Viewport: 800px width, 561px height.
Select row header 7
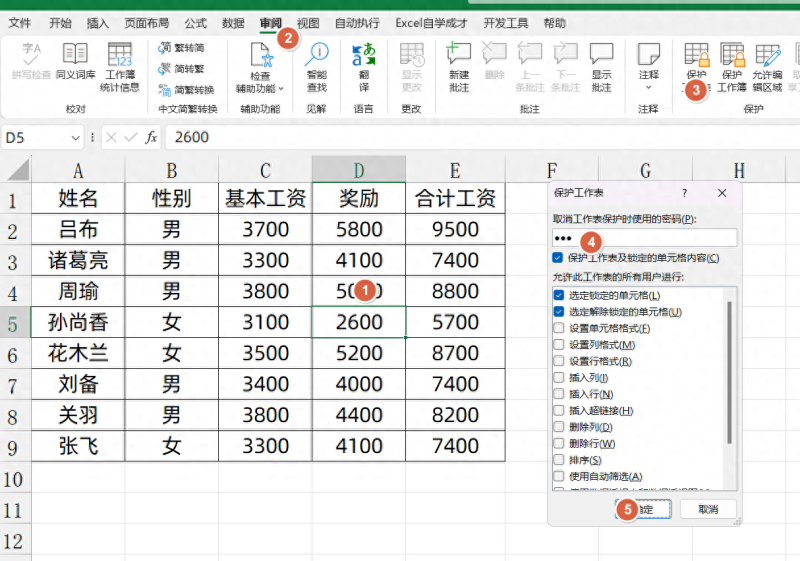coord(13,385)
